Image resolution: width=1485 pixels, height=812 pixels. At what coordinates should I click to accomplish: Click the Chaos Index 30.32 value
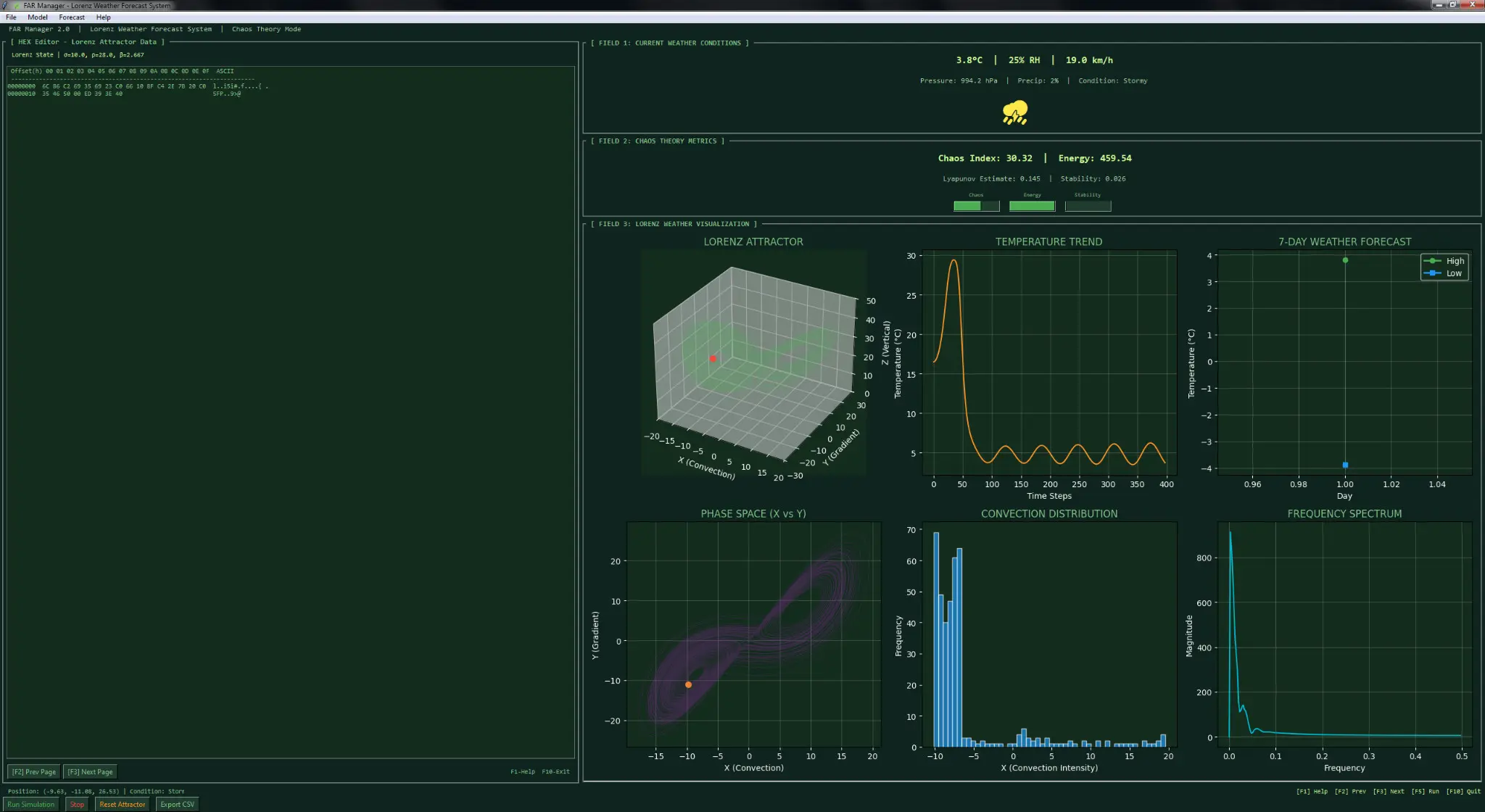[x=985, y=158]
